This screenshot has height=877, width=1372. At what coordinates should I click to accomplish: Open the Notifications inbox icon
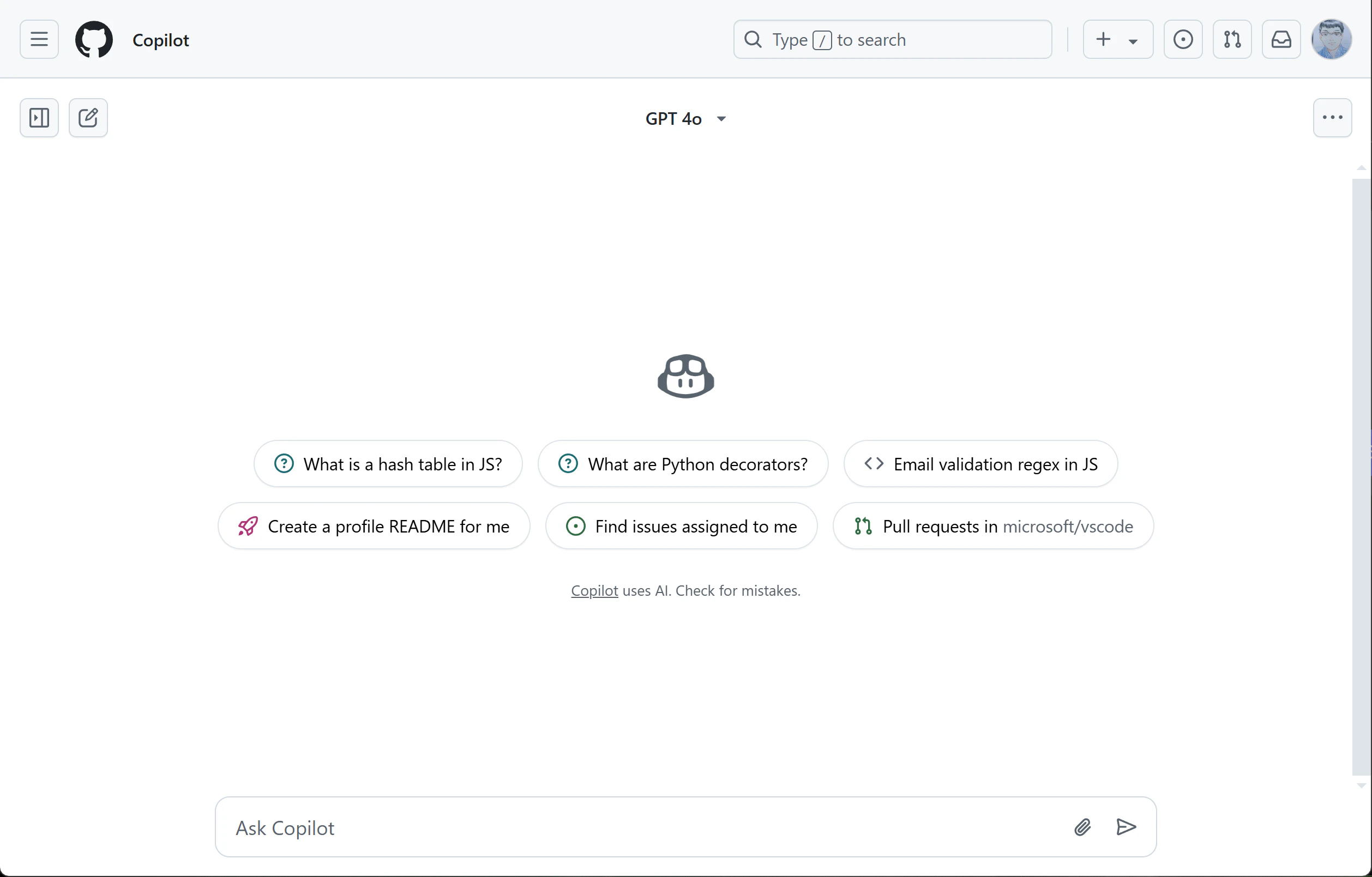(1281, 39)
